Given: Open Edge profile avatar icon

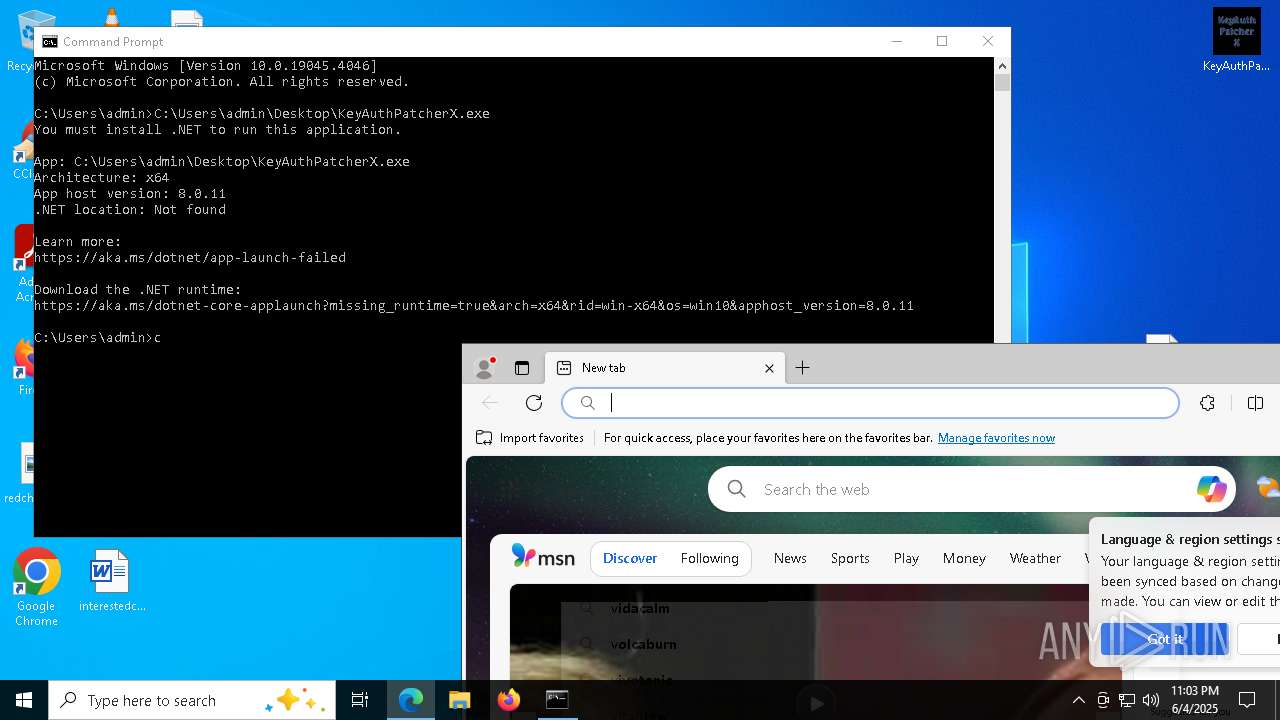Looking at the screenshot, I should [485, 368].
